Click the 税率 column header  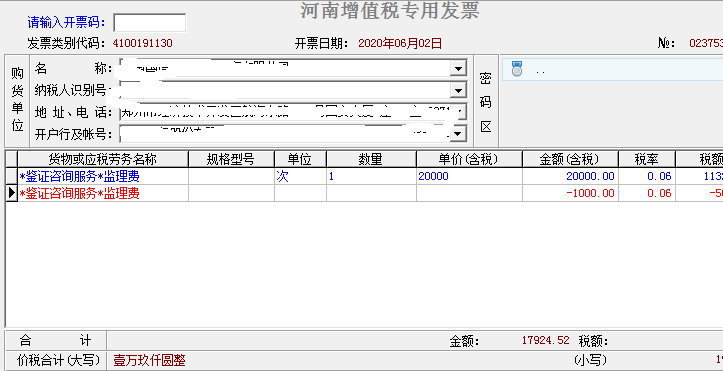pyautogui.click(x=647, y=159)
